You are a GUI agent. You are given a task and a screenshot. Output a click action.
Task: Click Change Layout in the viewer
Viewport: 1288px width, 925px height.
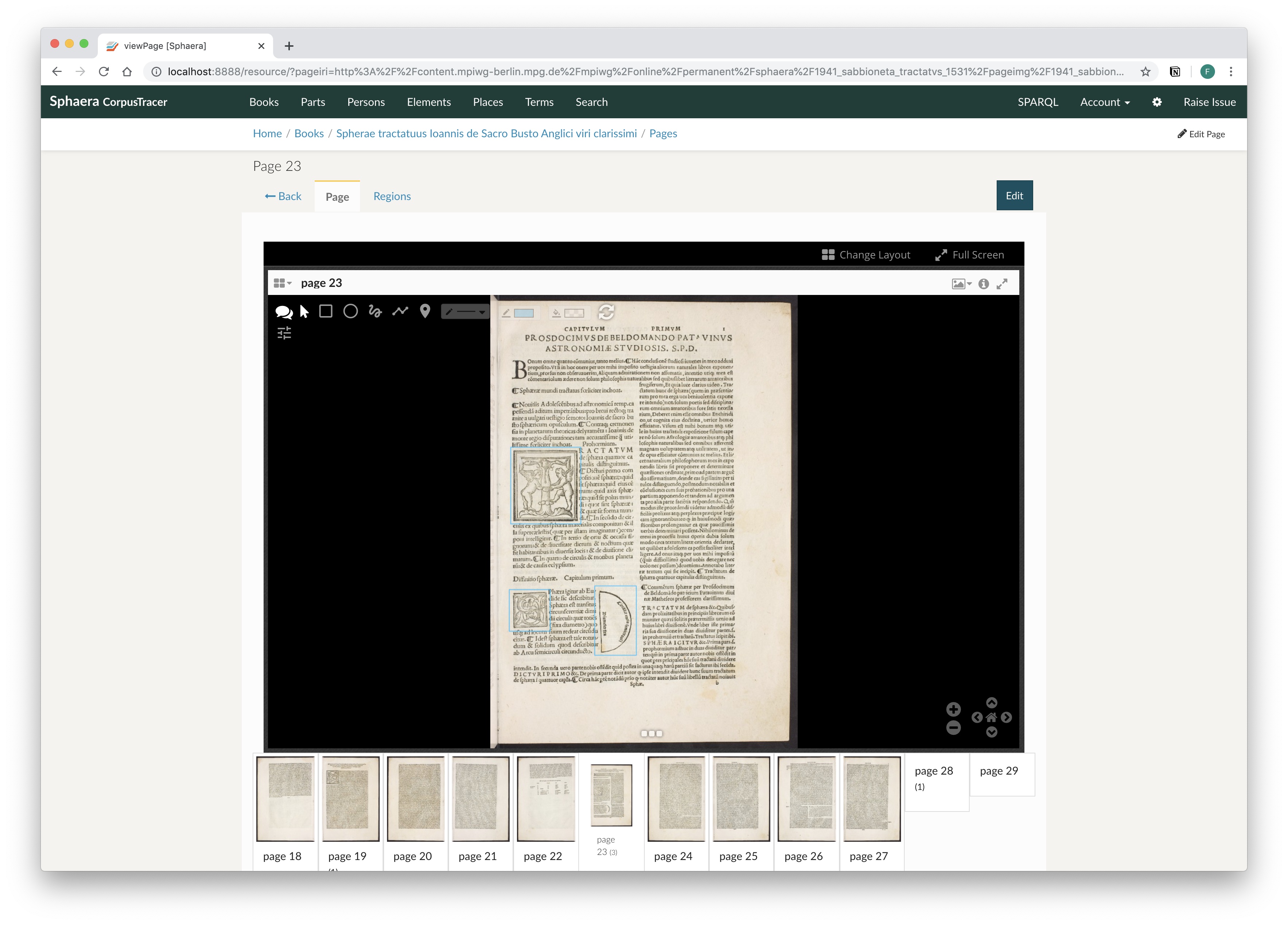(866, 255)
